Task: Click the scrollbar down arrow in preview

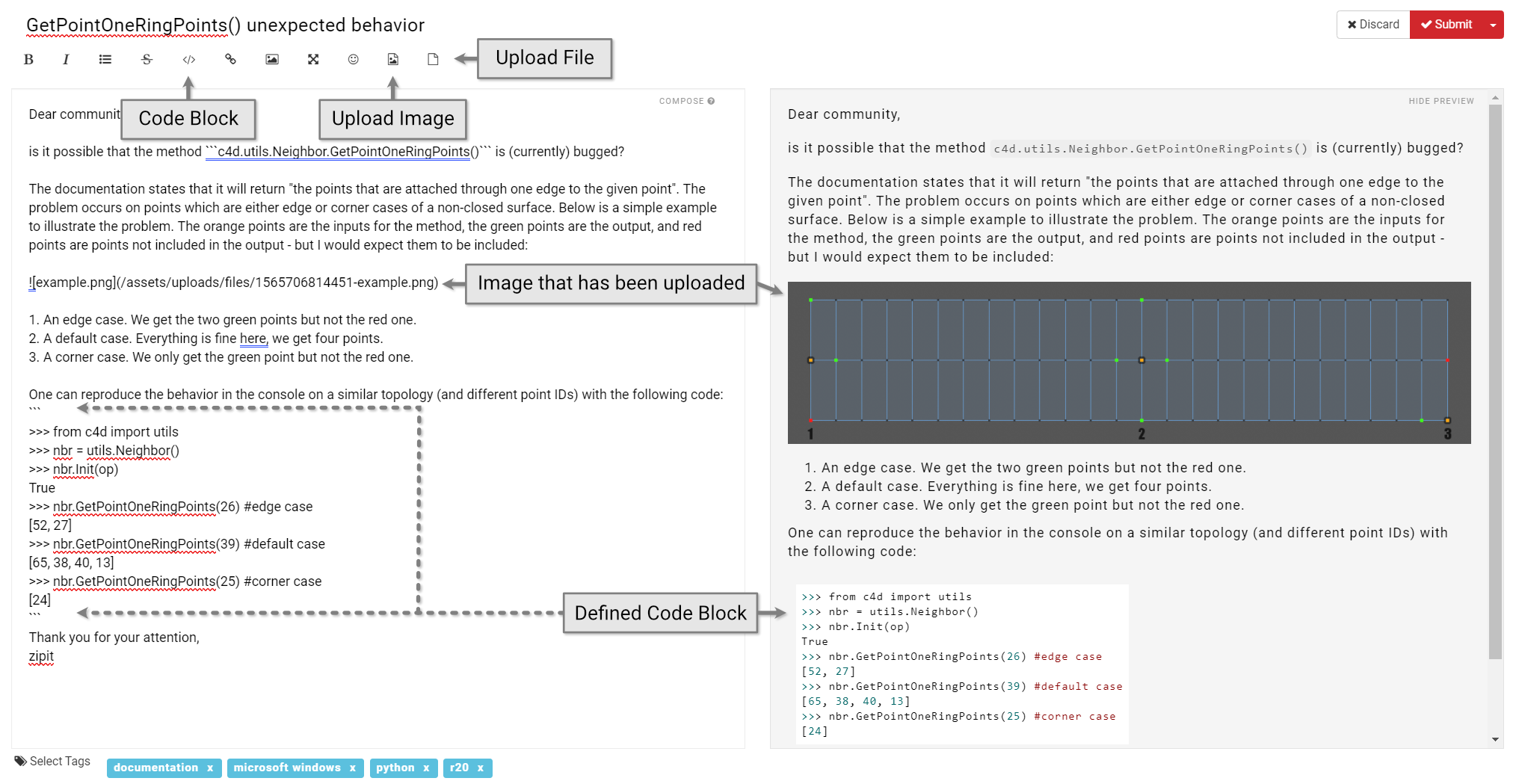Action: point(1495,739)
